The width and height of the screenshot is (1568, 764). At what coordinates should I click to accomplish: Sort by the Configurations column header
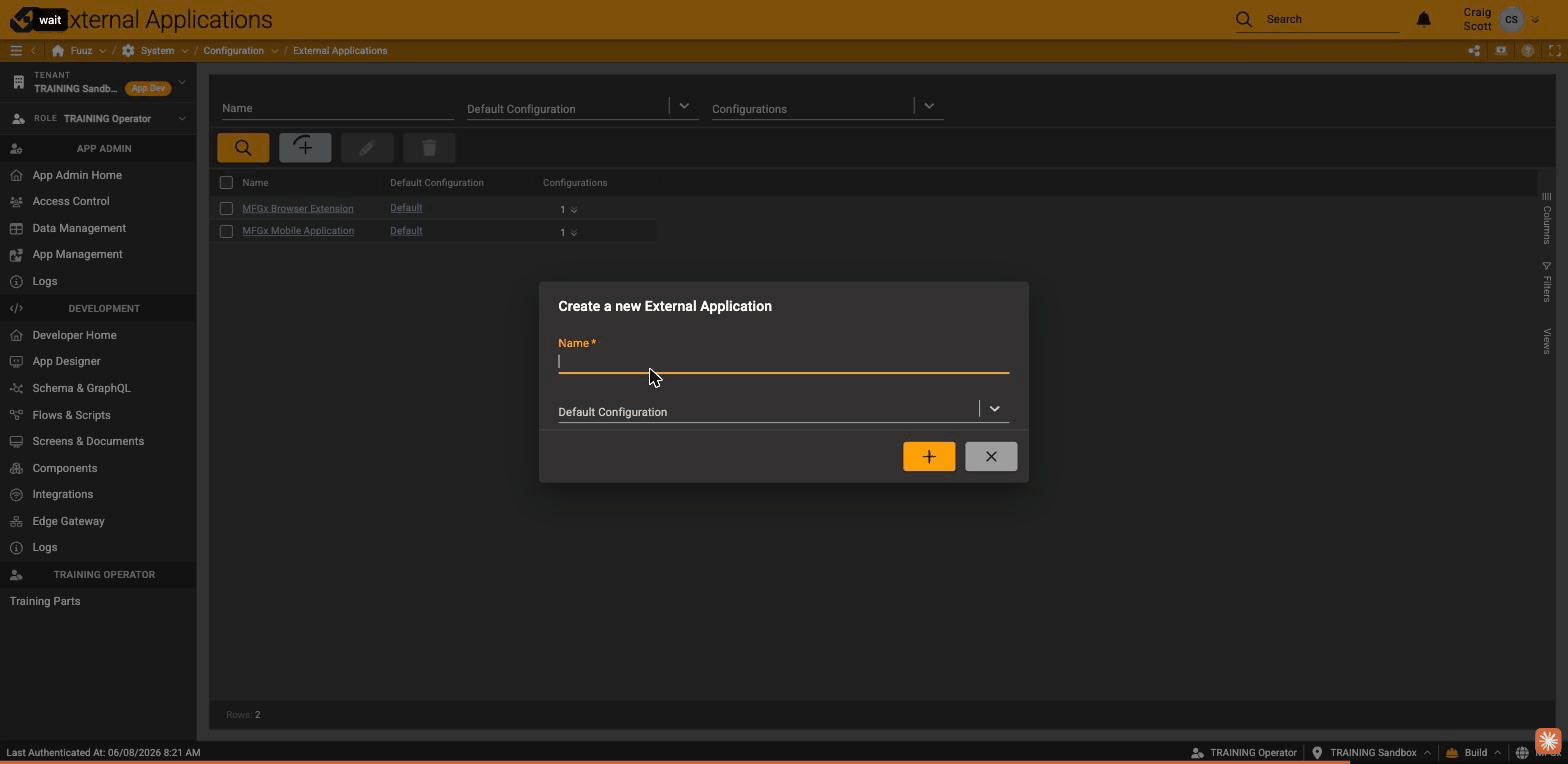click(x=575, y=182)
